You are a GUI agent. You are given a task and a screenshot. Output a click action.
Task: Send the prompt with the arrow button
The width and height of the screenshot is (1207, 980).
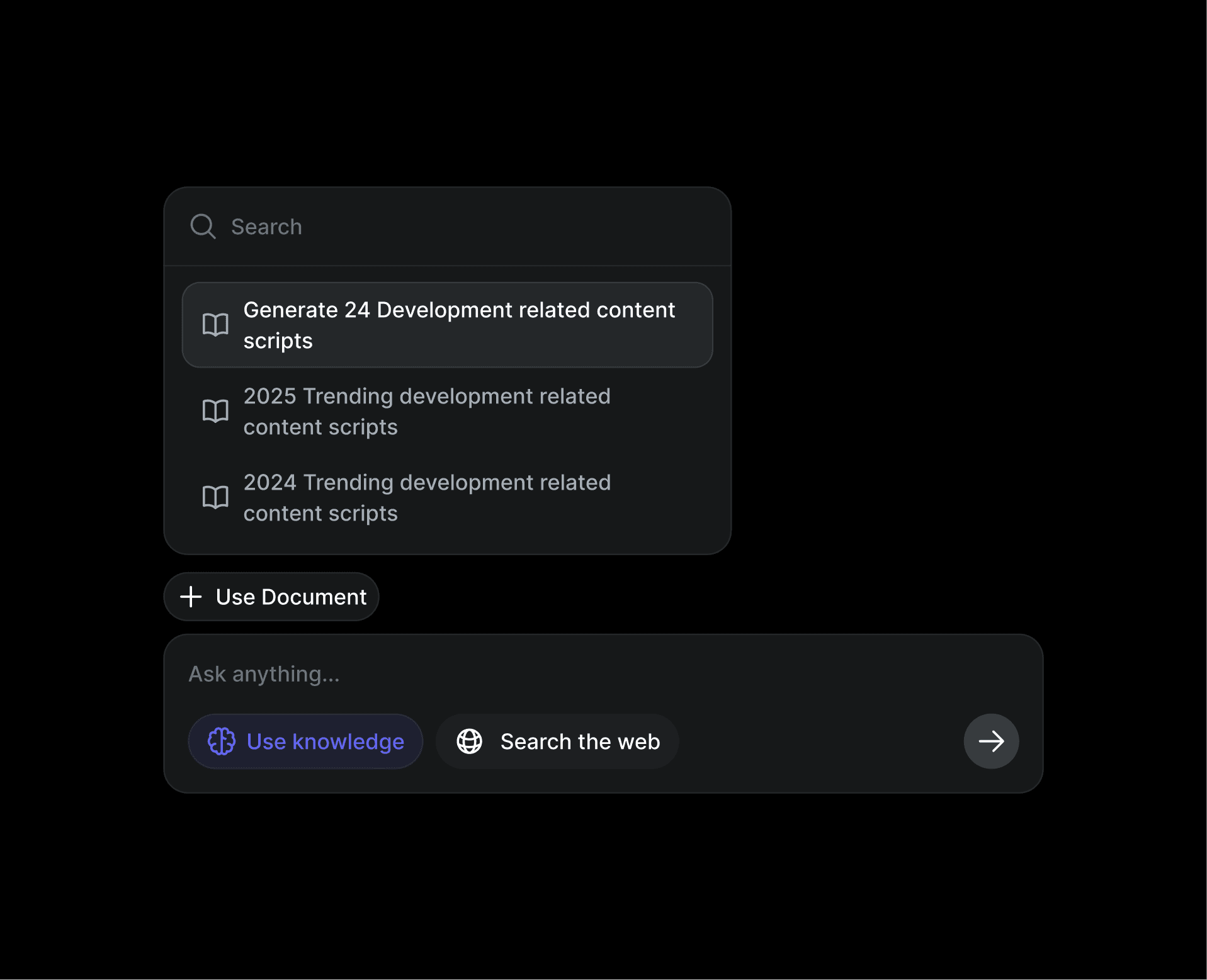tap(991, 741)
